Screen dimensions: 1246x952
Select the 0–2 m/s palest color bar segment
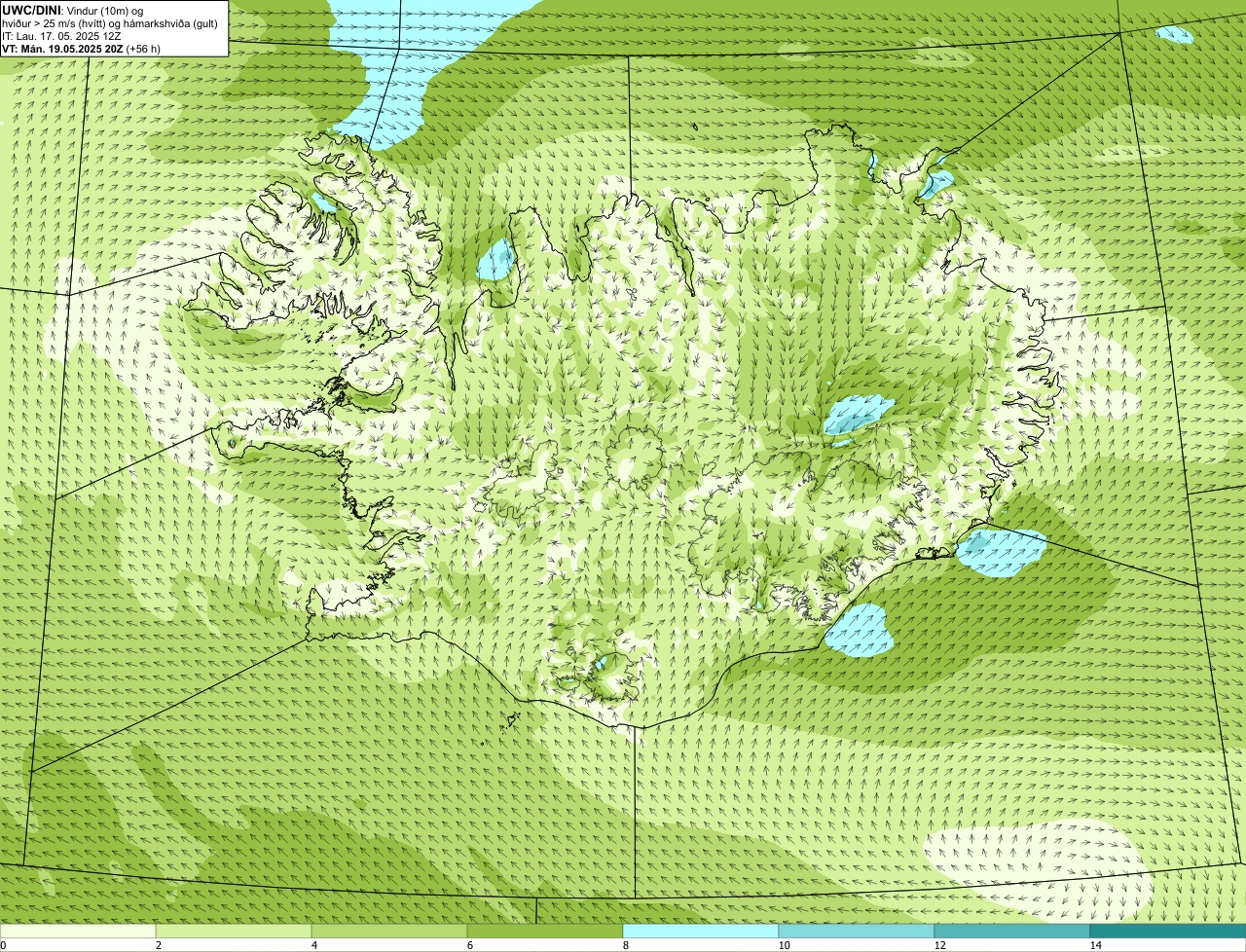pyautogui.click(x=78, y=932)
